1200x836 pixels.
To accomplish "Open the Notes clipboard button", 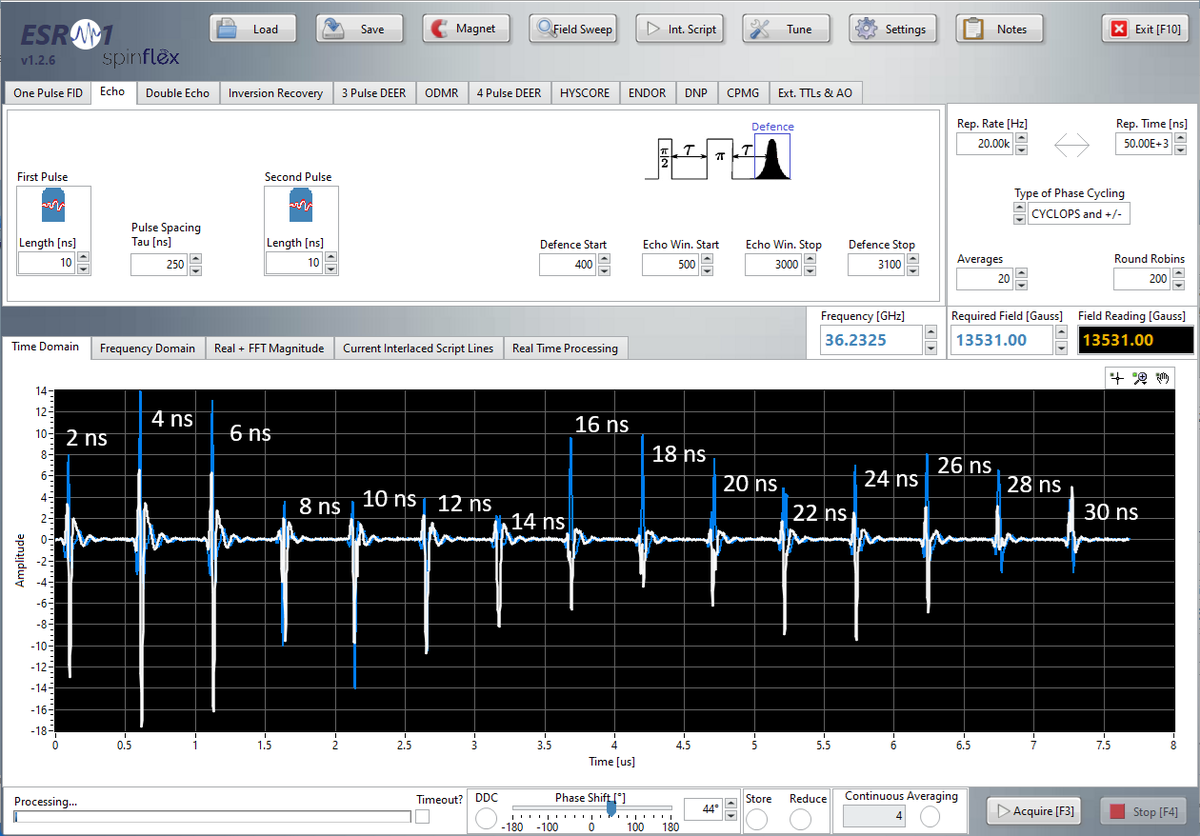I will tap(1000, 29).
